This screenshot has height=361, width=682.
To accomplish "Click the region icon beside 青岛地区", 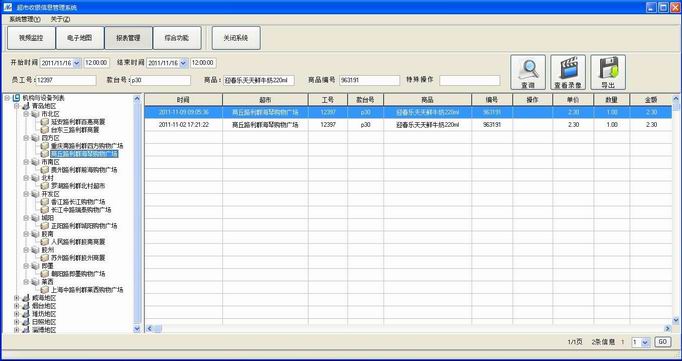I will click(26, 106).
